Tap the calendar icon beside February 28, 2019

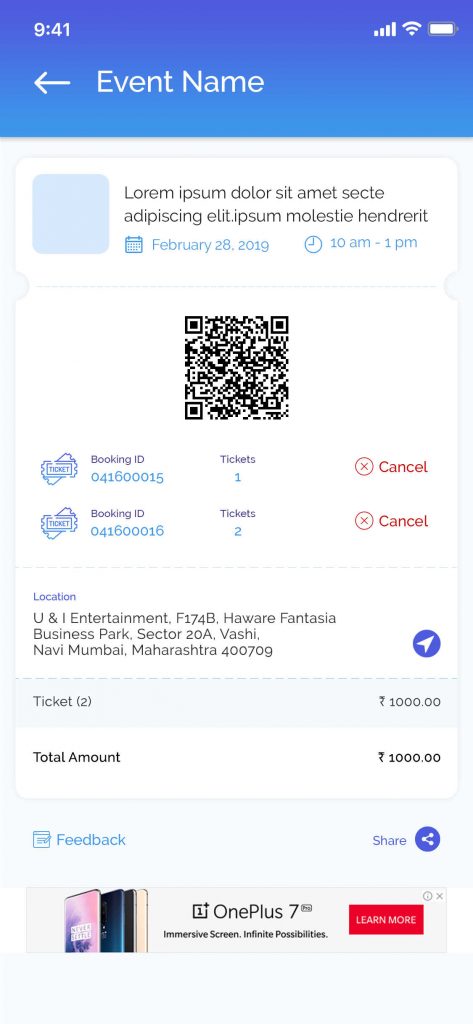pos(134,245)
